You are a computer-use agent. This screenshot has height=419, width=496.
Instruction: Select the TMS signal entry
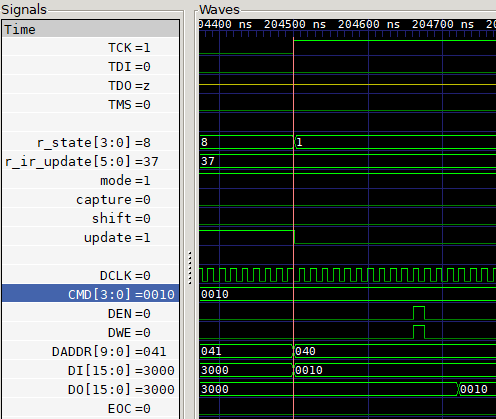point(91,105)
